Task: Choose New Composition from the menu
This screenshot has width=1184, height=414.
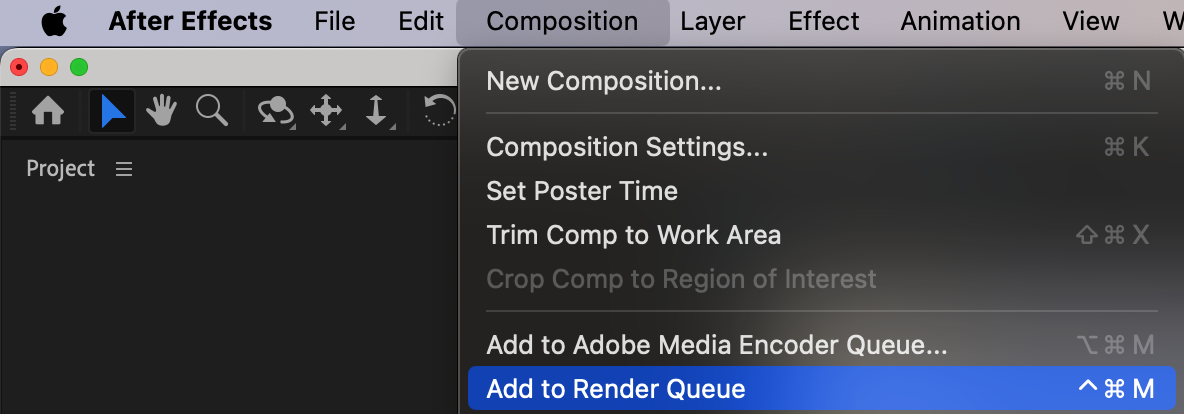Action: pos(603,81)
